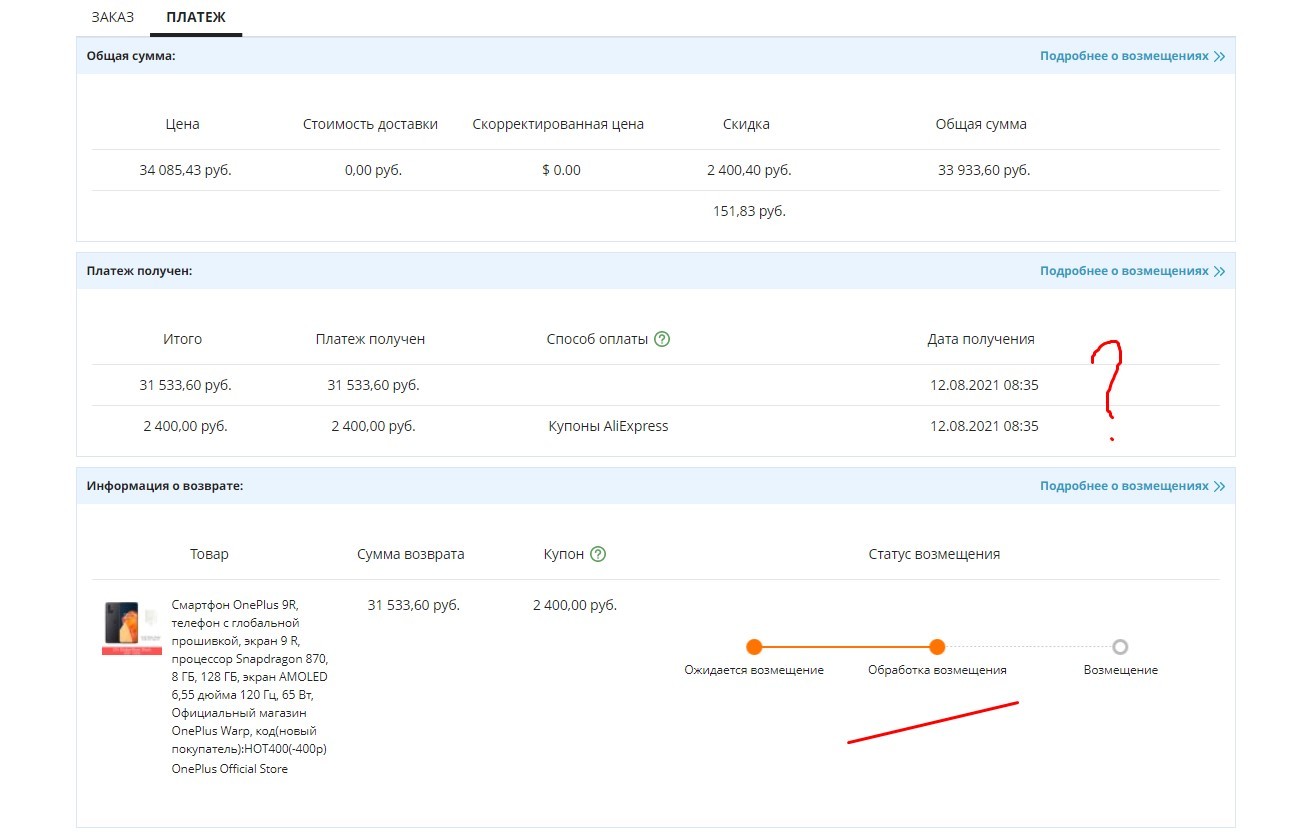Viewport: 1308px width, 838px height.
Task: Open refund details link in Информация о возврате header
Action: (x=1132, y=486)
